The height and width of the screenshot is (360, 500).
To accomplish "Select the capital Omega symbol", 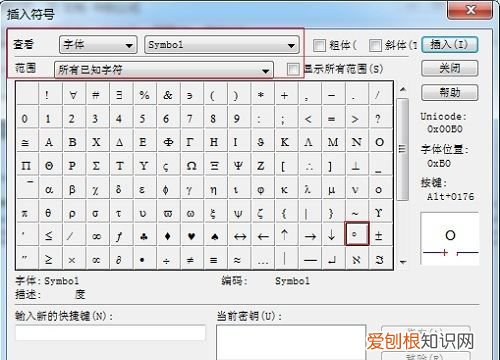I will pyautogui.click(x=191, y=165).
